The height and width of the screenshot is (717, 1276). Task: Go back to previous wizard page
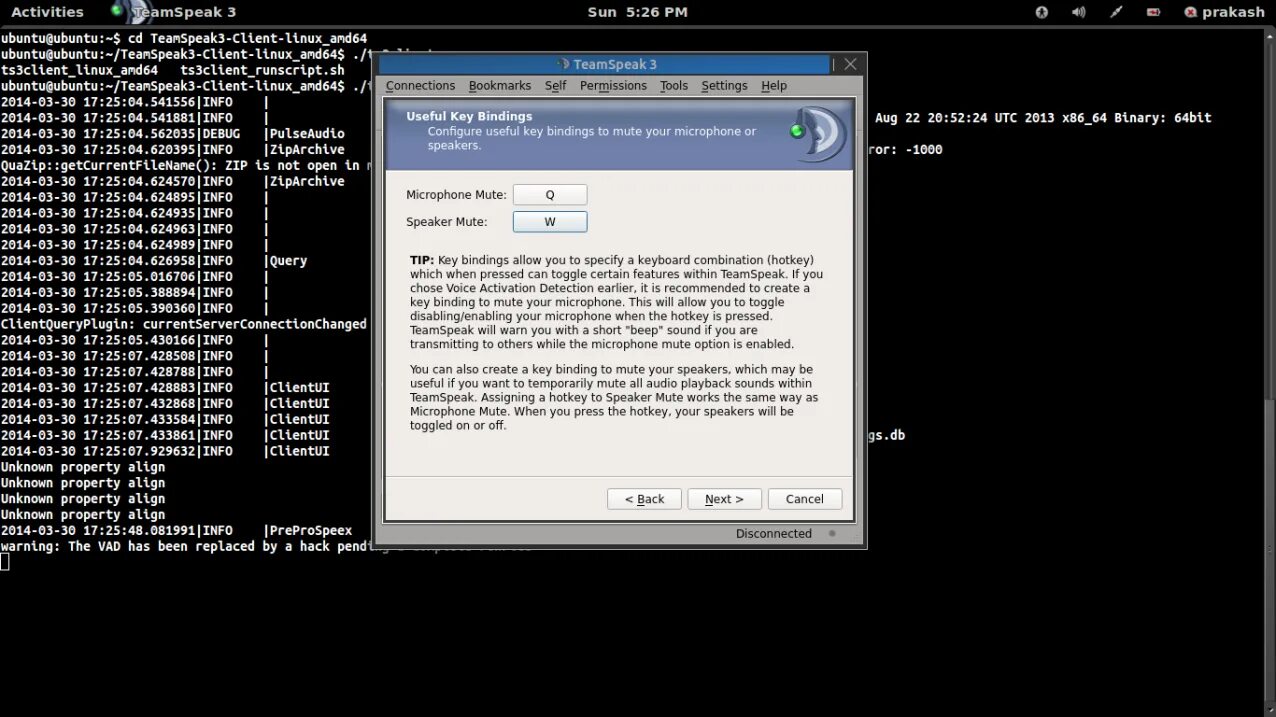click(644, 499)
